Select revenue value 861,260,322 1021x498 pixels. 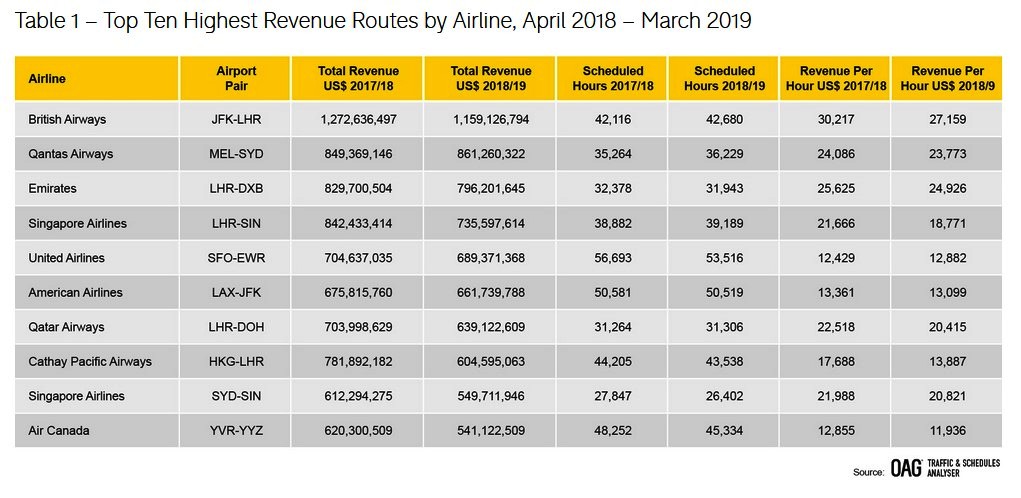490,154
